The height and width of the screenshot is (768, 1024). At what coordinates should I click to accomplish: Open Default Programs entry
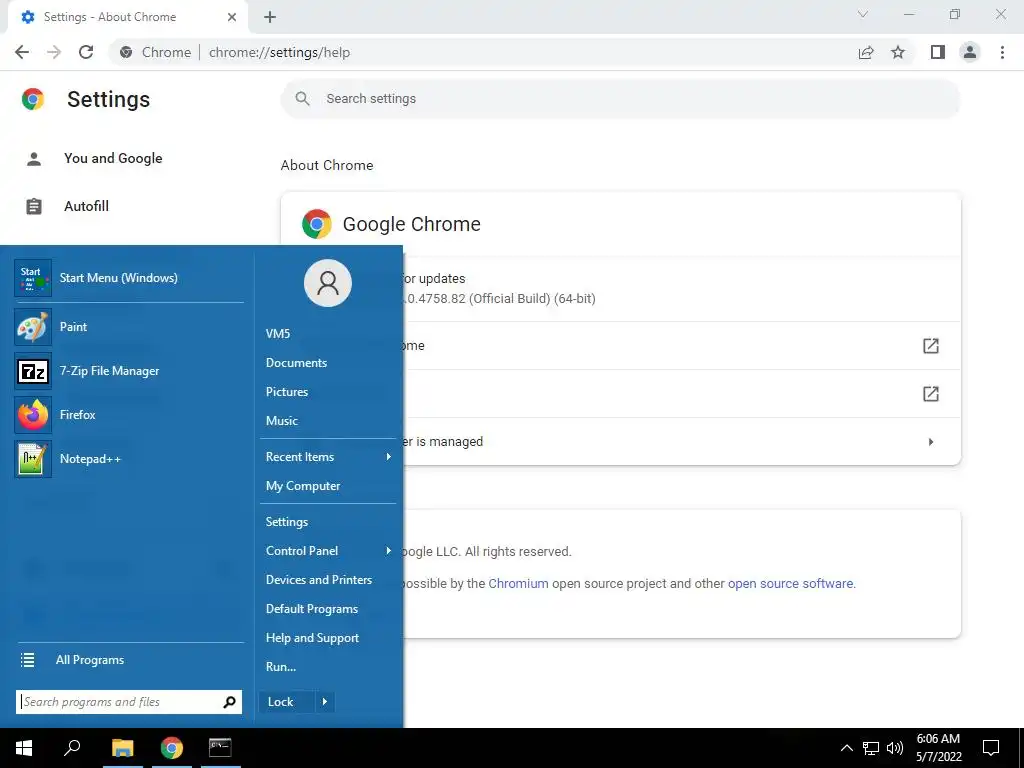click(312, 609)
